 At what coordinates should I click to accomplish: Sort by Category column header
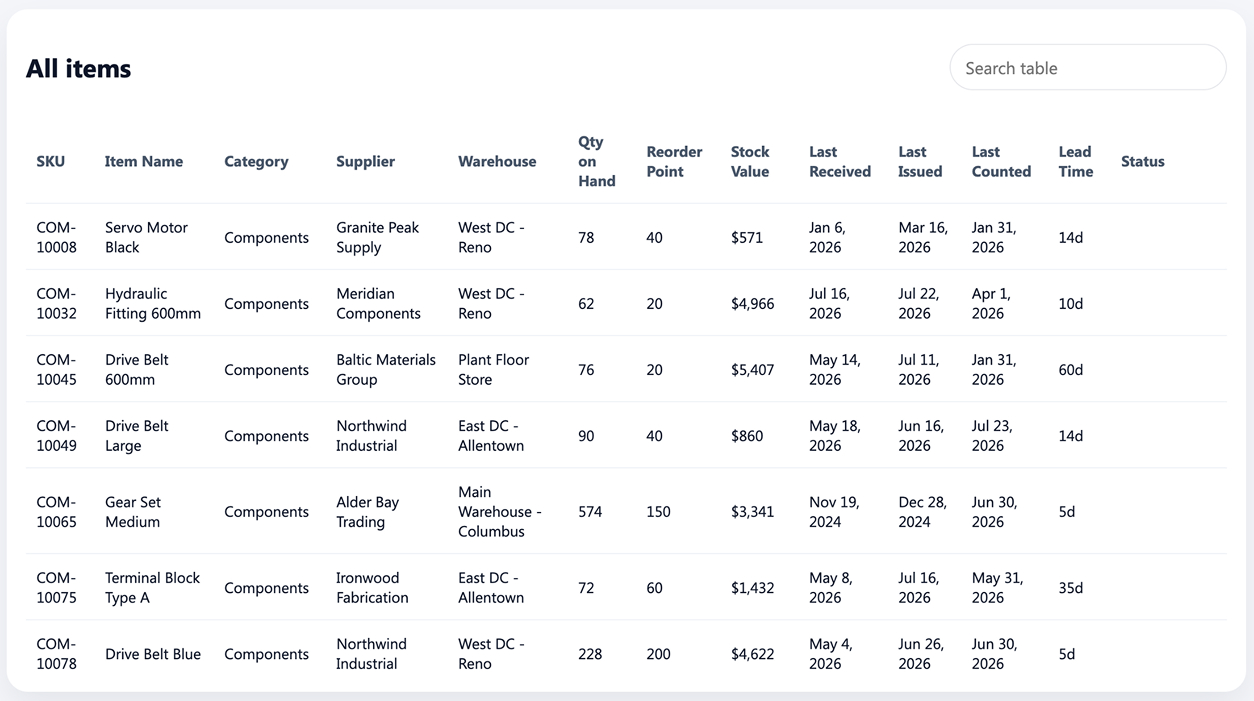pyautogui.click(x=256, y=161)
